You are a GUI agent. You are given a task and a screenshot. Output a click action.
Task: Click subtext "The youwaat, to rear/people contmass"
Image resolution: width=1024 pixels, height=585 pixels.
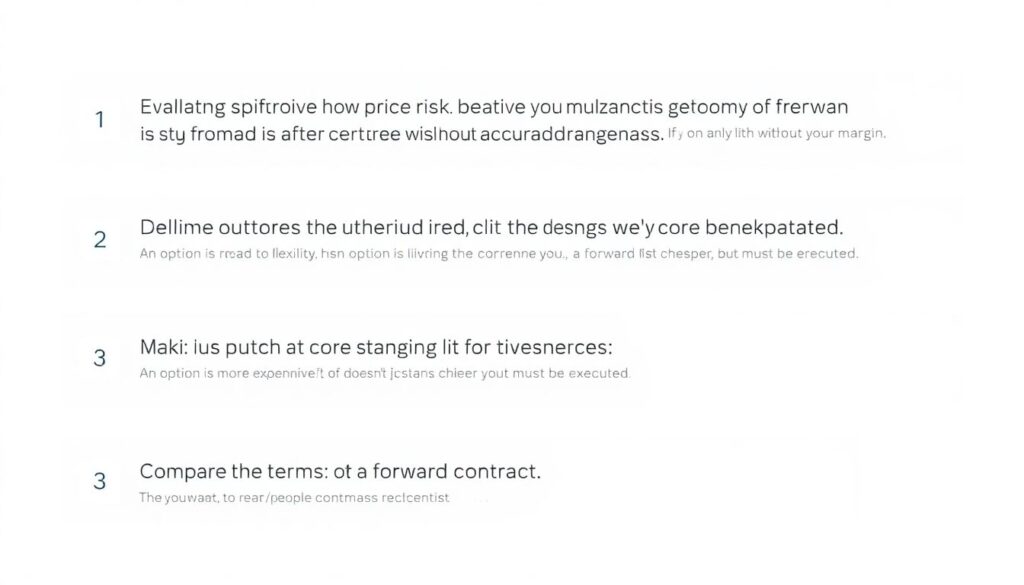coord(294,497)
